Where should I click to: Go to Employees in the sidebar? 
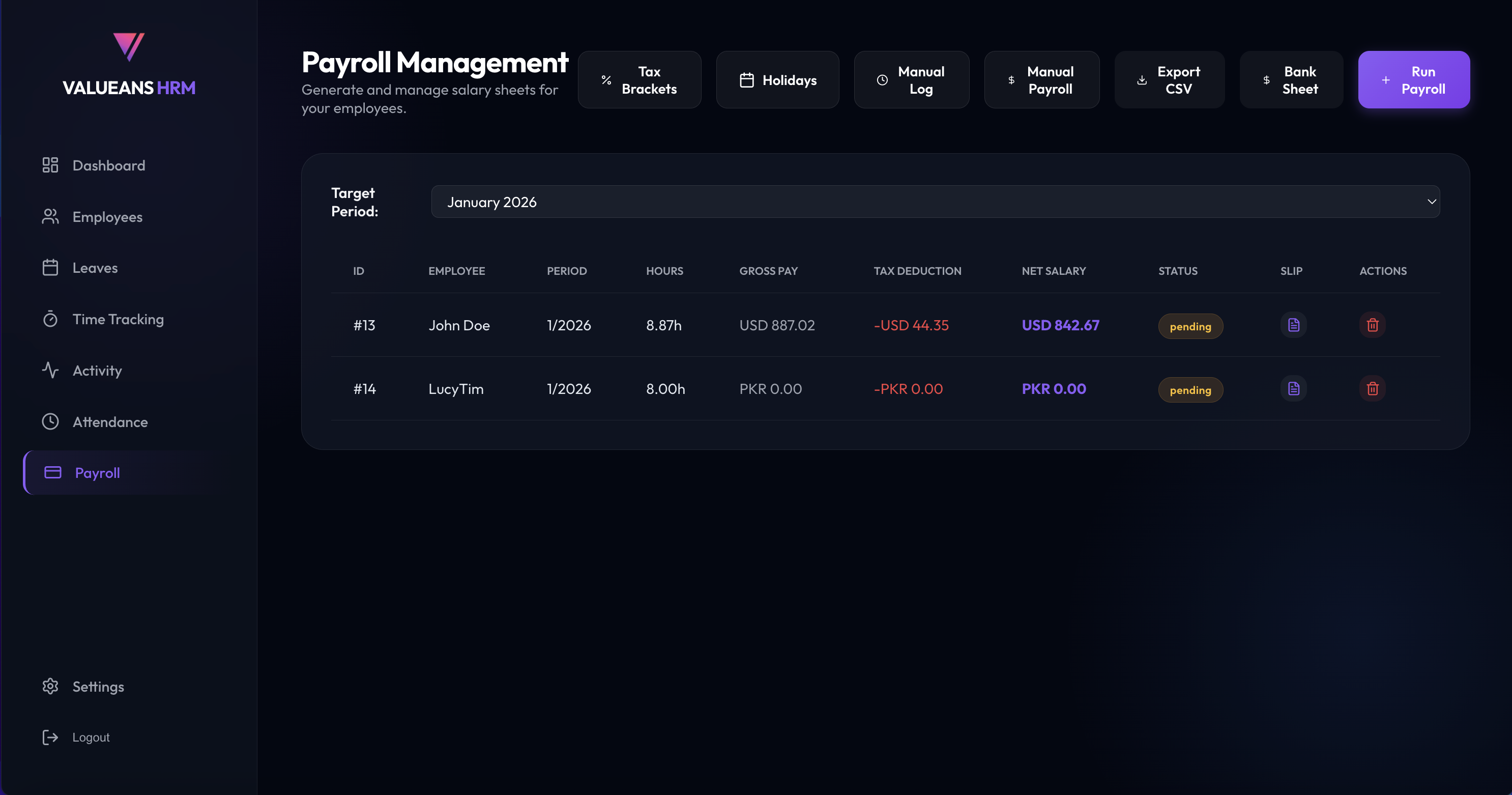[x=107, y=217]
